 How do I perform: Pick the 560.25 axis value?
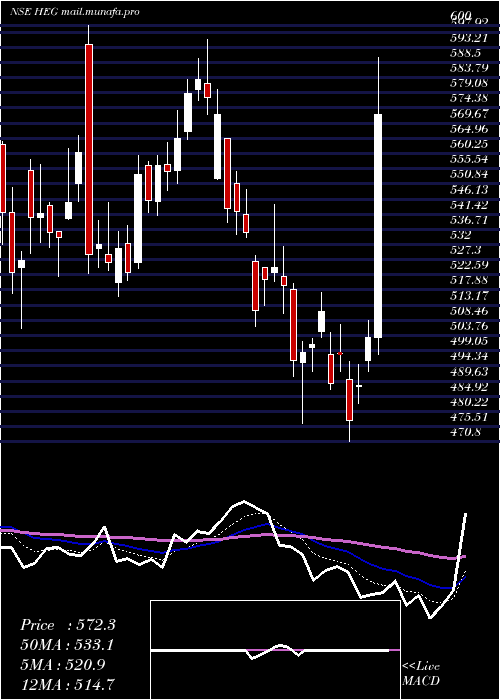pos(468,144)
